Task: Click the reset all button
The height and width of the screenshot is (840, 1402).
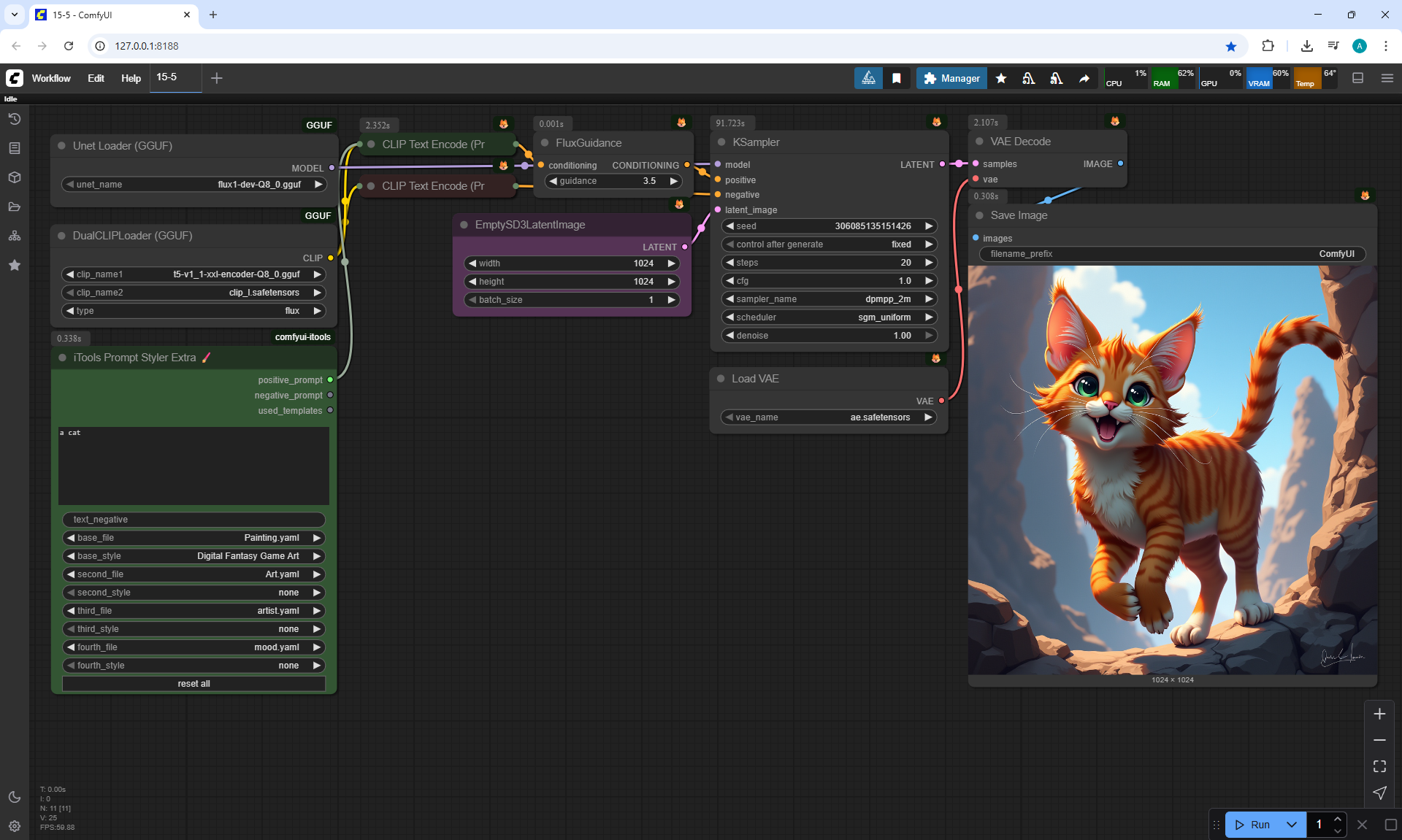Action: (194, 684)
